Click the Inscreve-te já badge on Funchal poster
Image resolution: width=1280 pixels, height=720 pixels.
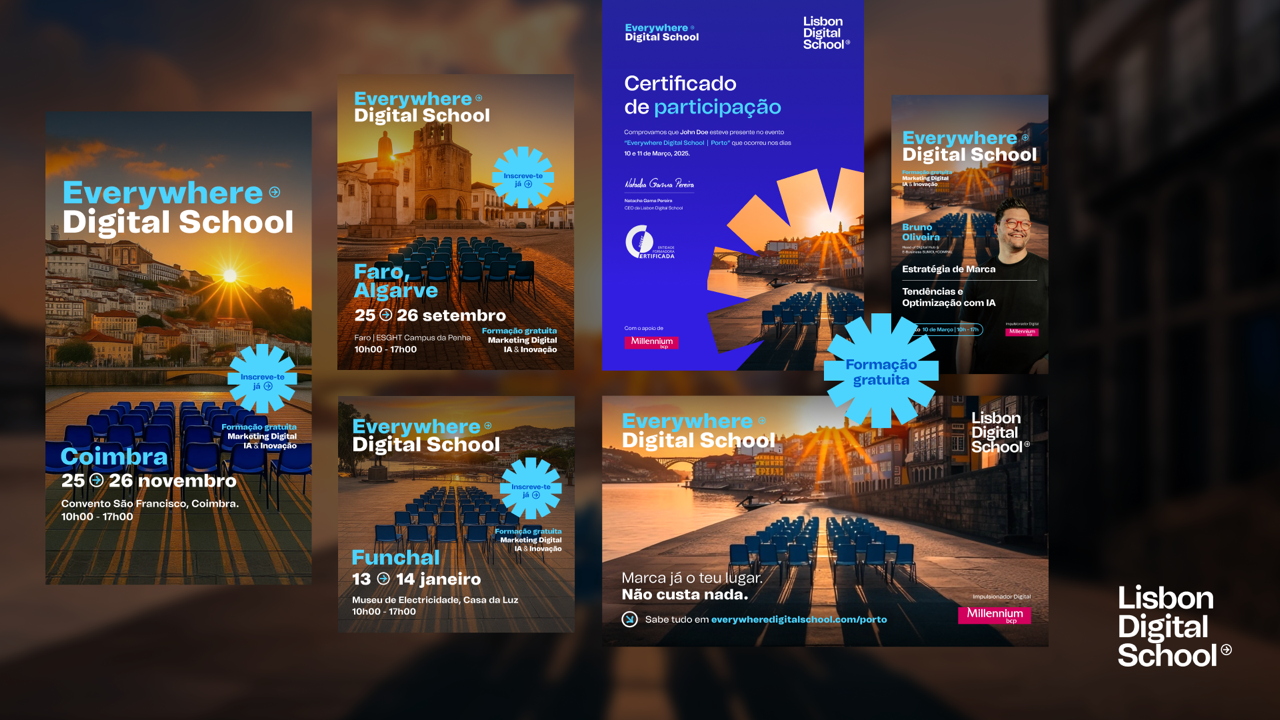(530, 490)
